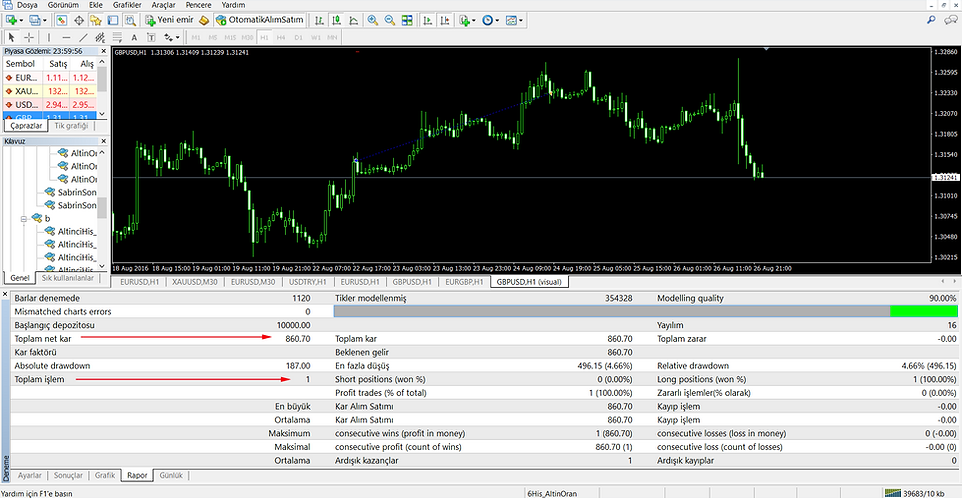Select the crosshair drawing tool
Viewport: 962px width, 498px height.
pos(29,37)
